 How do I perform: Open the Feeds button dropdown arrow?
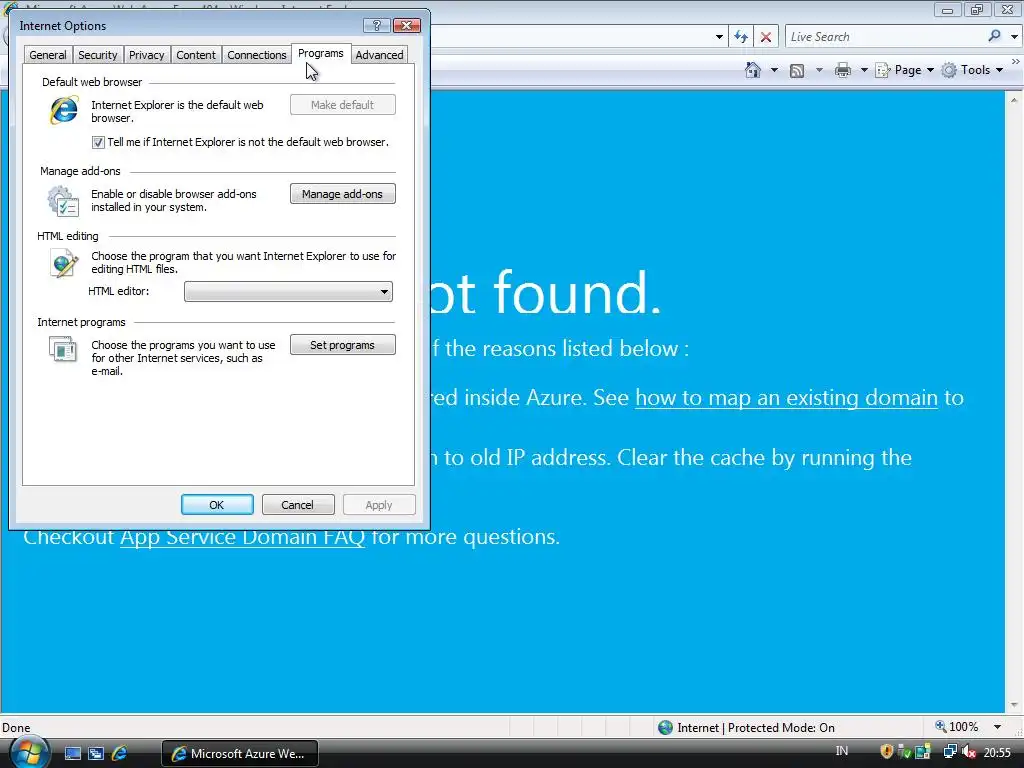point(819,70)
